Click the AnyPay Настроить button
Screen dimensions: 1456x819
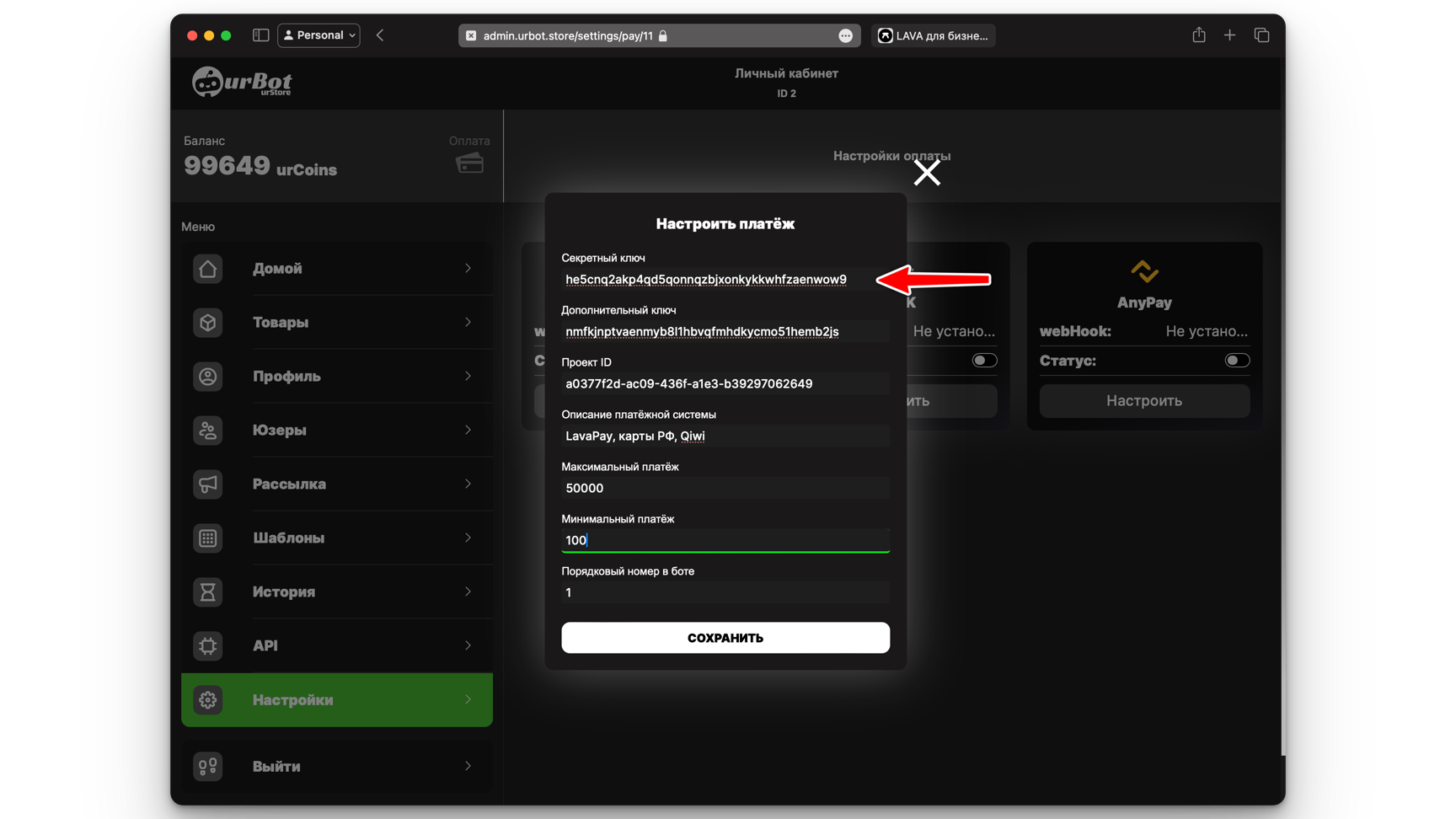tap(1143, 401)
